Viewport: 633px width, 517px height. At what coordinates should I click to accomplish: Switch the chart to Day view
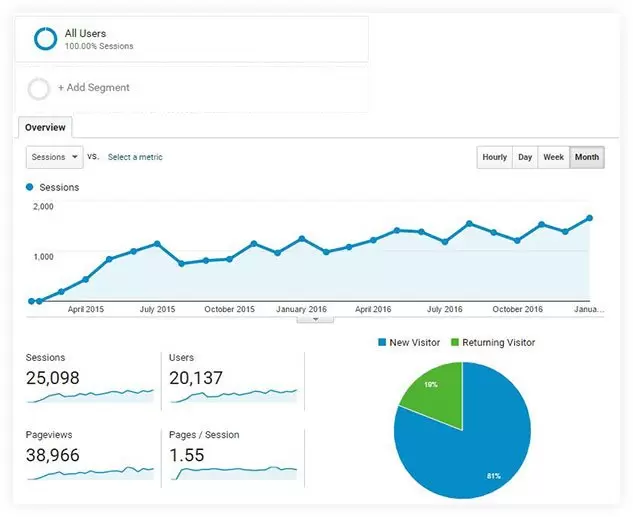pyautogui.click(x=525, y=157)
